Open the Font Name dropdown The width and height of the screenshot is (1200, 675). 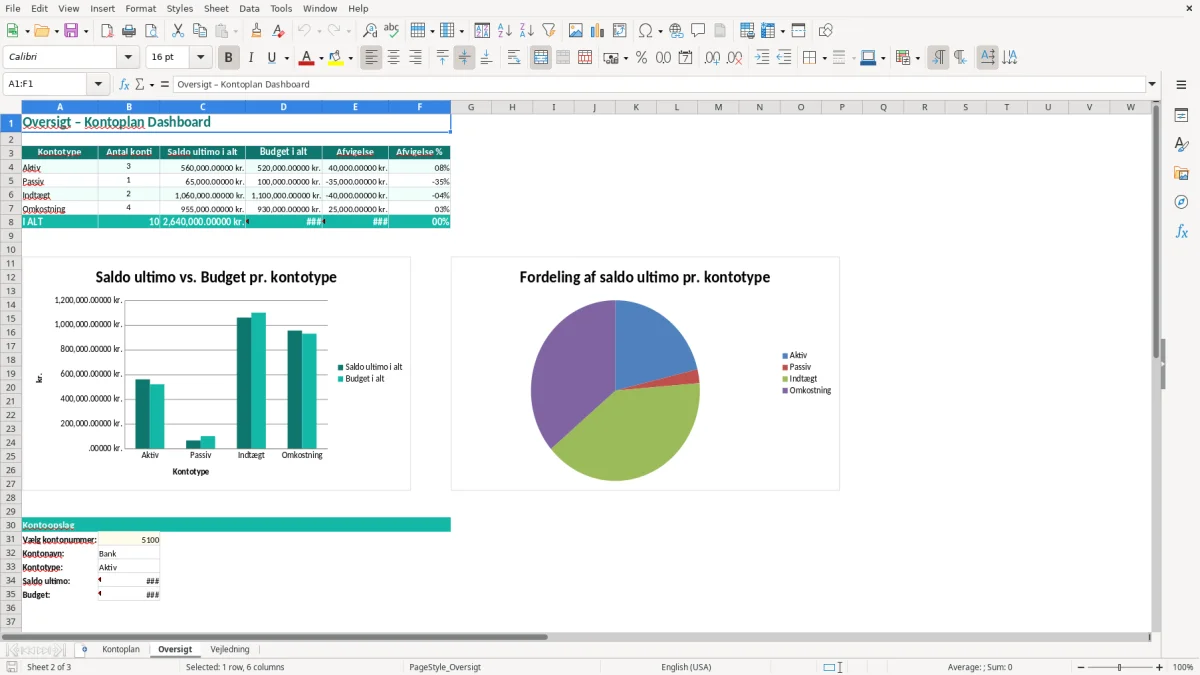click(x=127, y=58)
